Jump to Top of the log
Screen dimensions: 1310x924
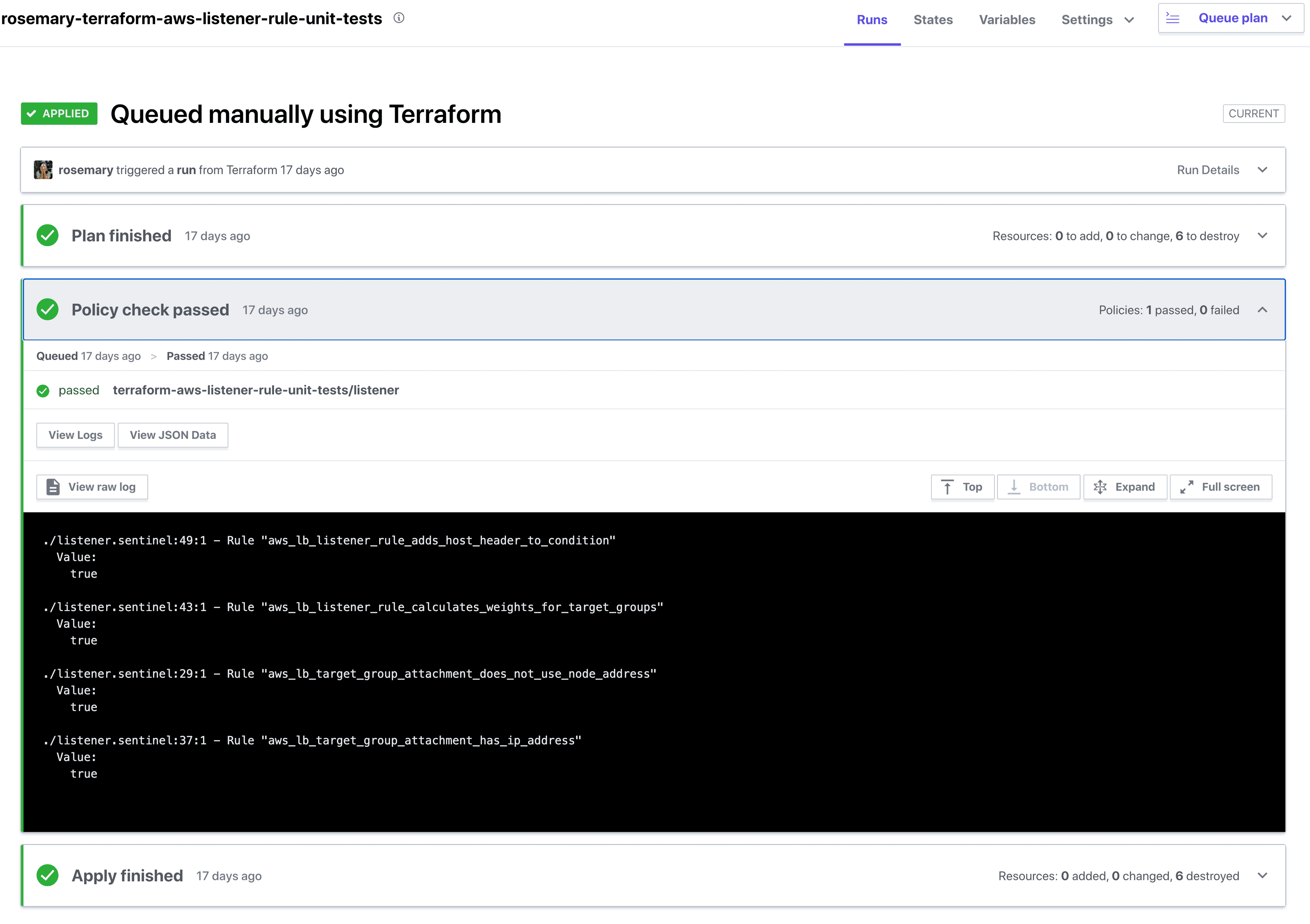pyautogui.click(x=962, y=487)
